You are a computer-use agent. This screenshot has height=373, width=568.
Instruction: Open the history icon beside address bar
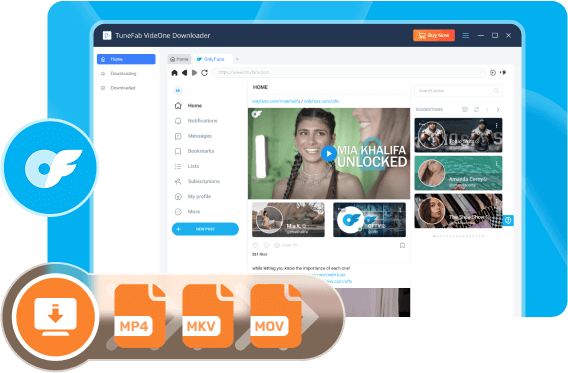493,73
